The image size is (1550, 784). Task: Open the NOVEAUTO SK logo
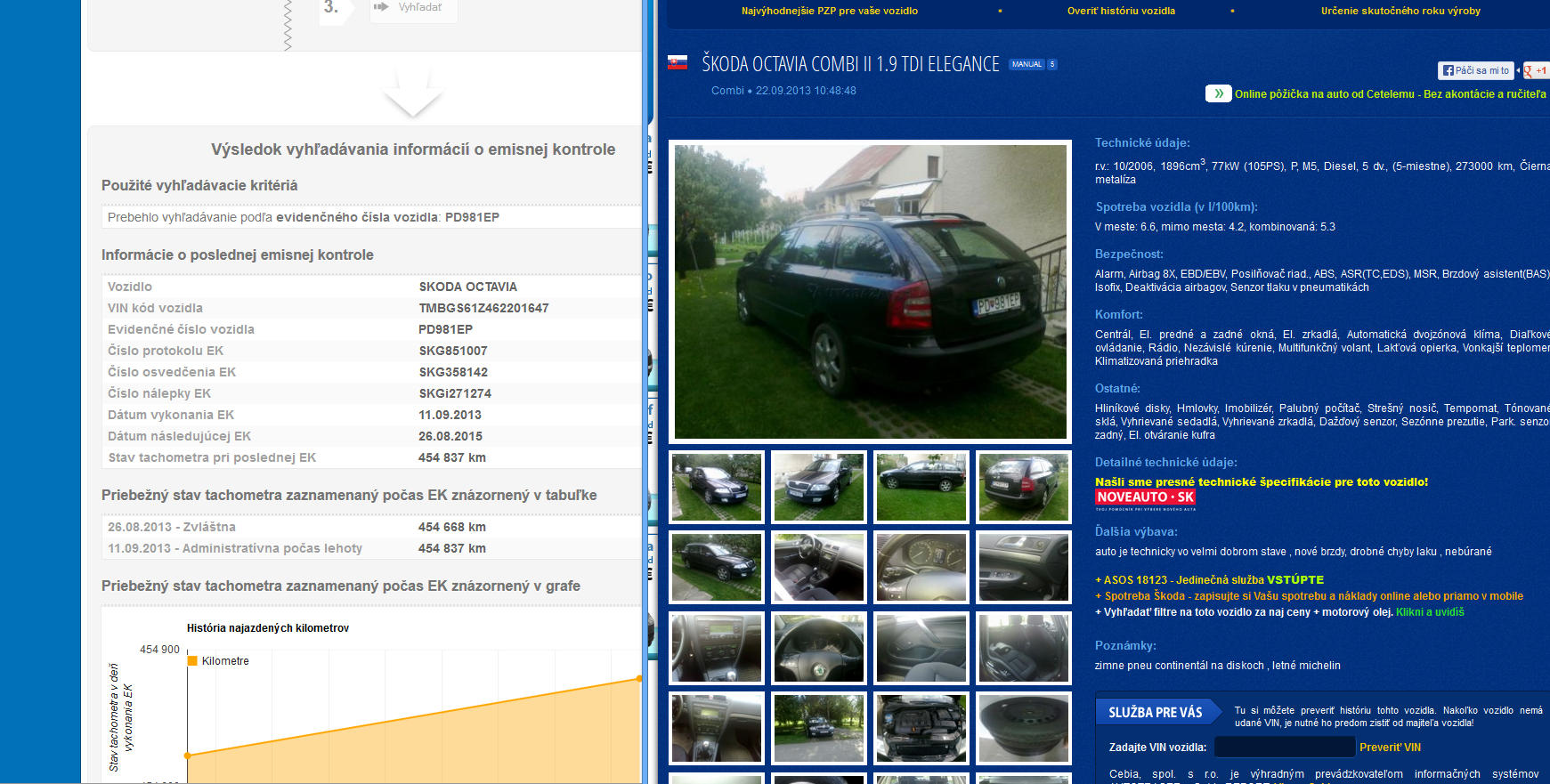tap(1145, 497)
